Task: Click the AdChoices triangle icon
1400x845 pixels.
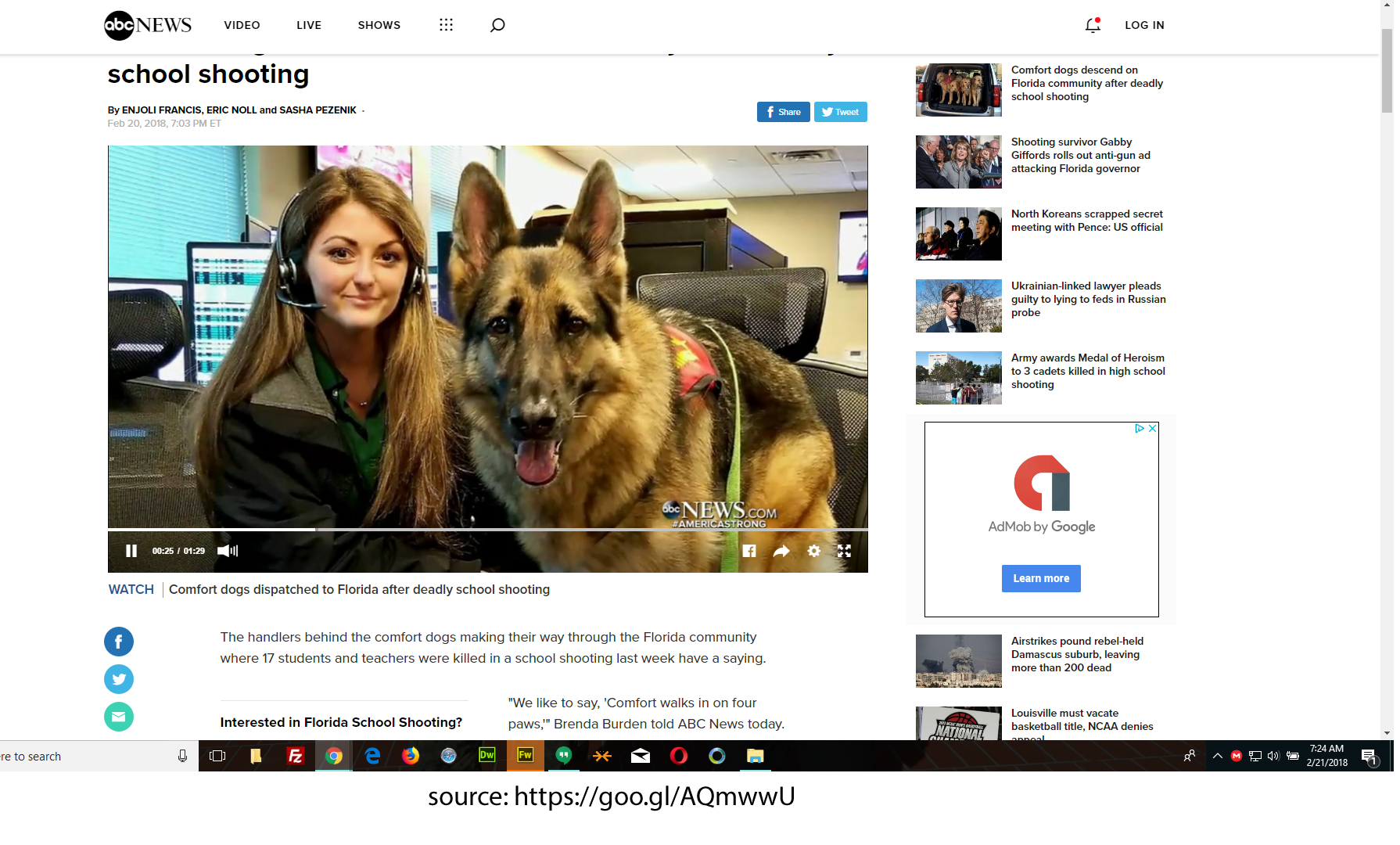Action: tap(1140, 429)
